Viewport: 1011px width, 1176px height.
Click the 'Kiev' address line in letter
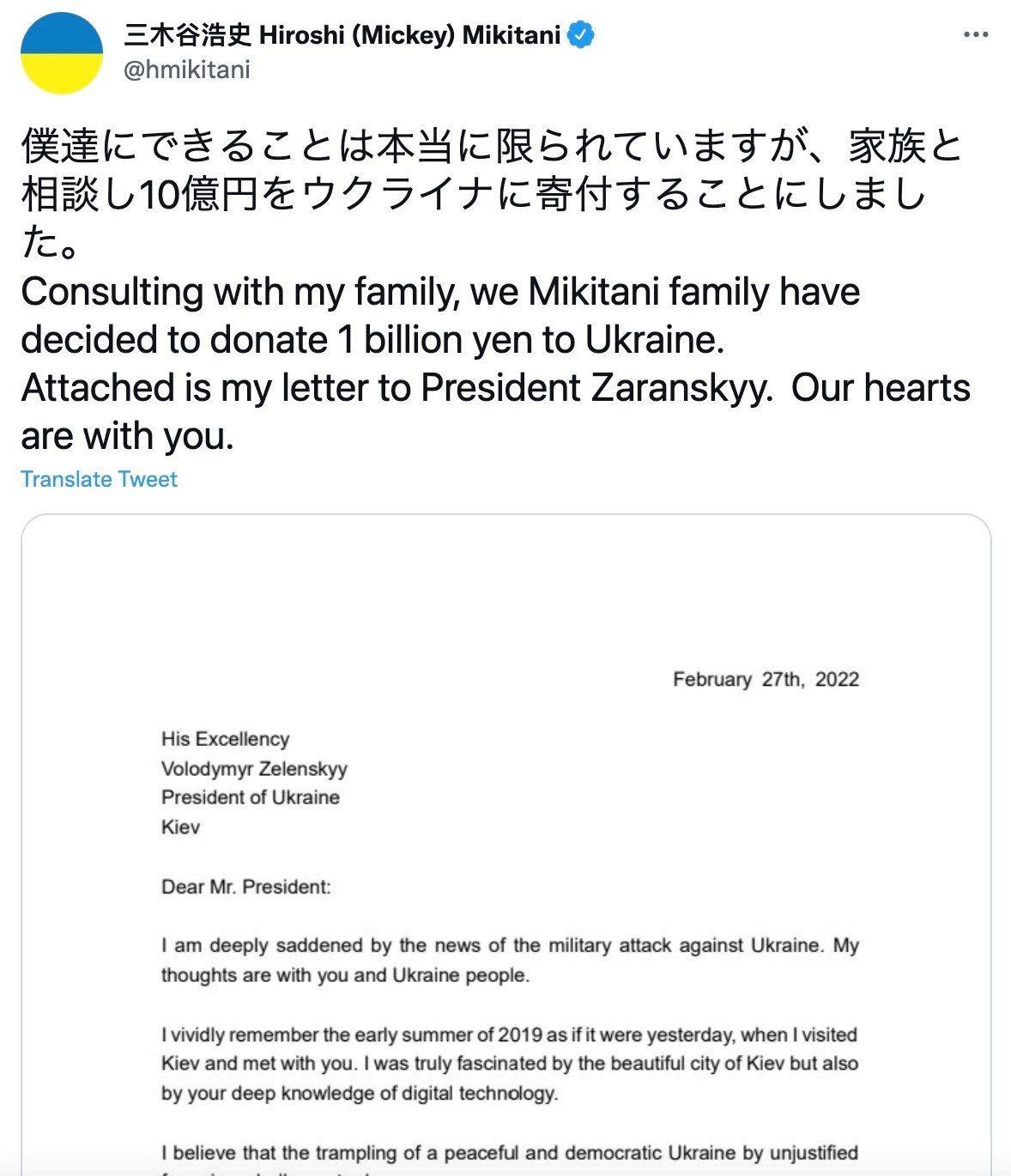coord(180,827)
